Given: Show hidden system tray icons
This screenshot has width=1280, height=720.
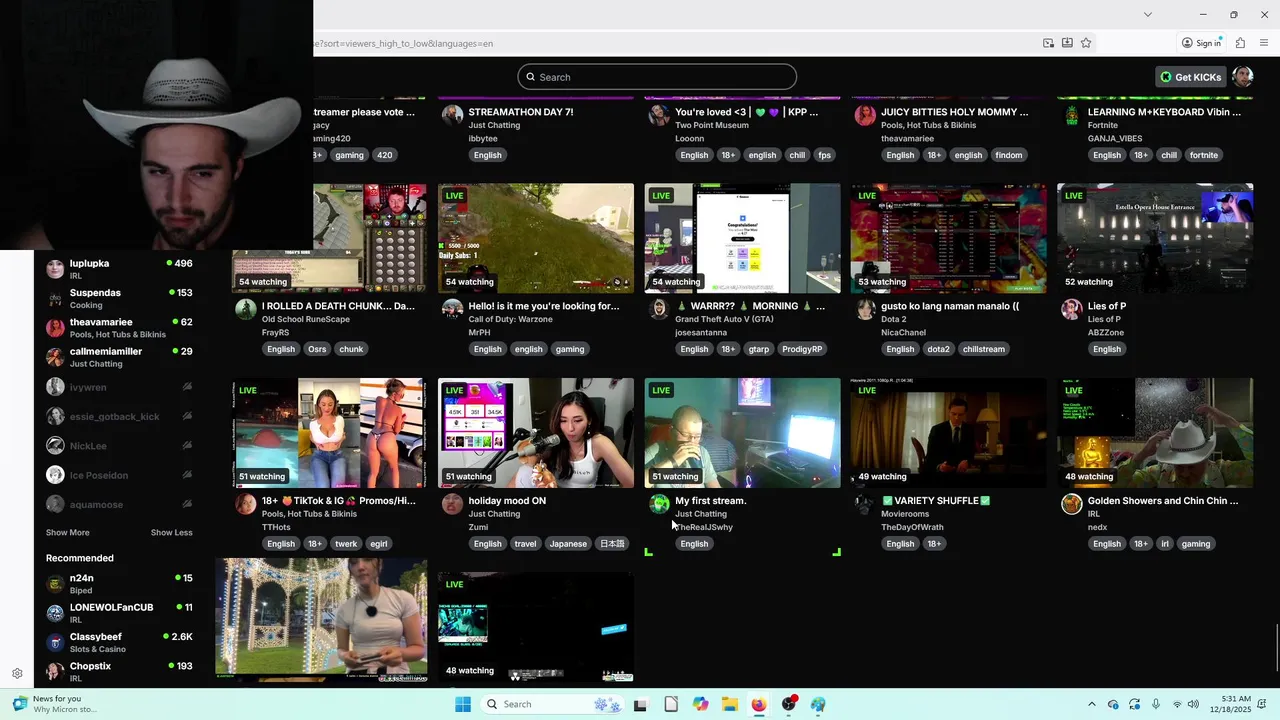Looking at the screenshot, I should pos(1091,704).
